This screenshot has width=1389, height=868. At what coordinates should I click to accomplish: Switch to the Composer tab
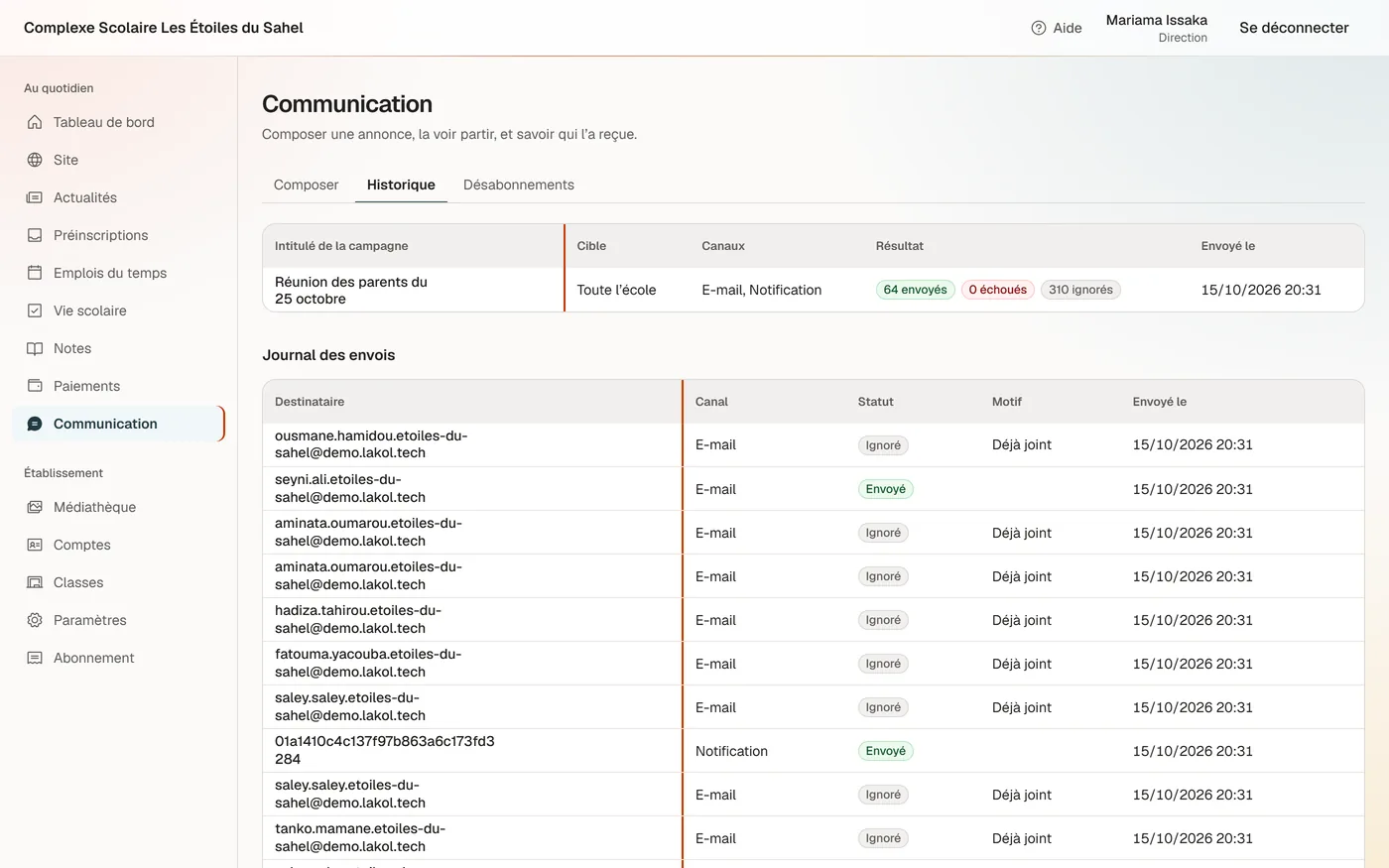[x=306, y=185]
